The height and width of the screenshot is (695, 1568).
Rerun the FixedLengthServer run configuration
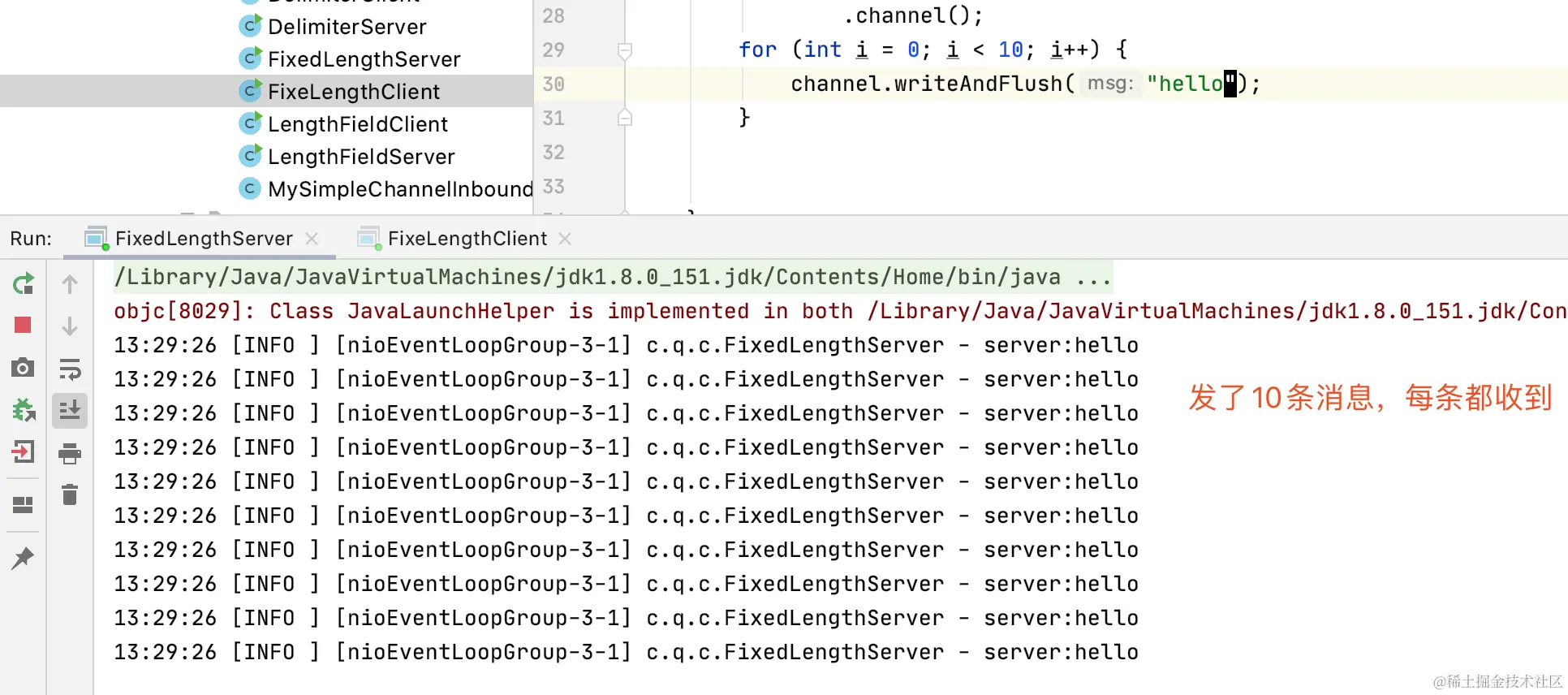pos(23,283)
